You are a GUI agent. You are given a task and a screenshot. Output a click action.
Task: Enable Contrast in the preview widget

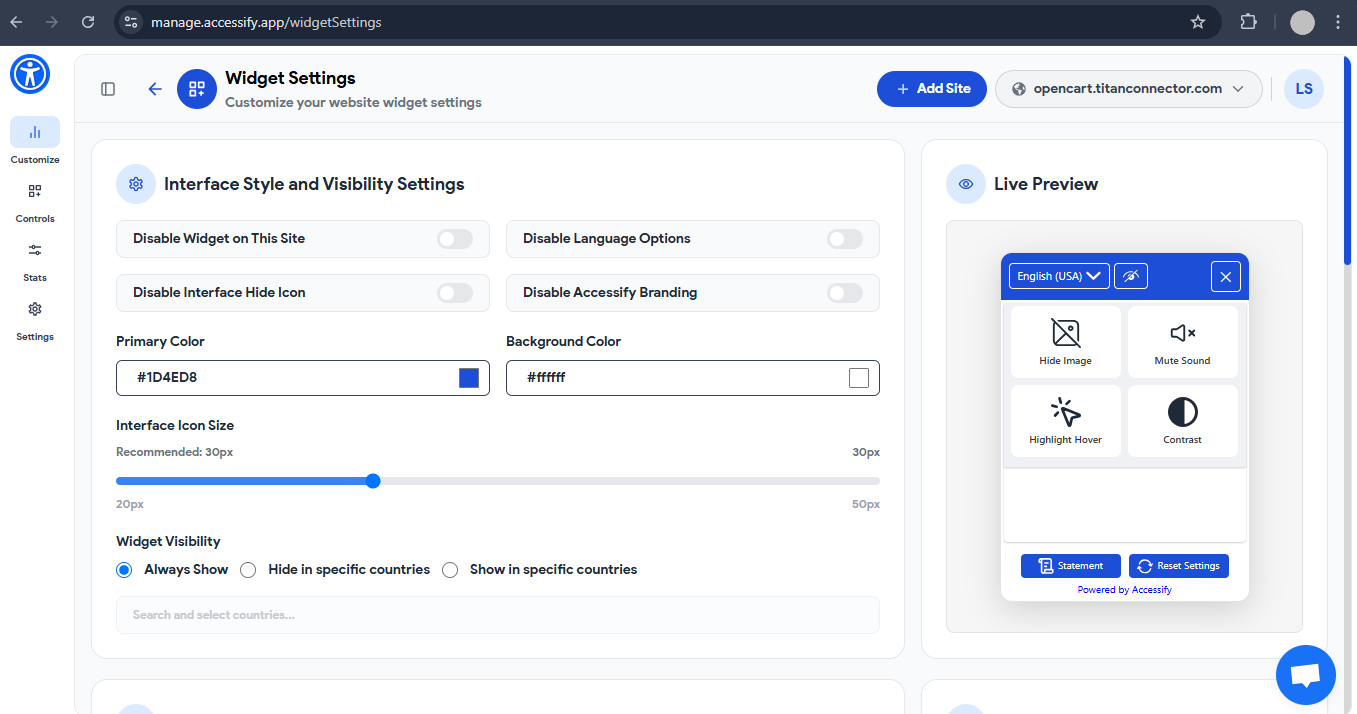1182,420
